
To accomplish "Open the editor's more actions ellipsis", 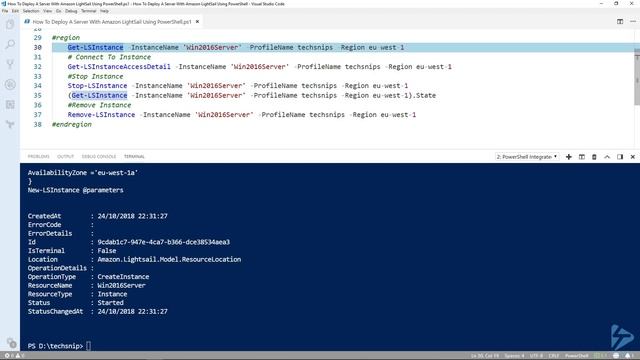I will tap(633, 22).
